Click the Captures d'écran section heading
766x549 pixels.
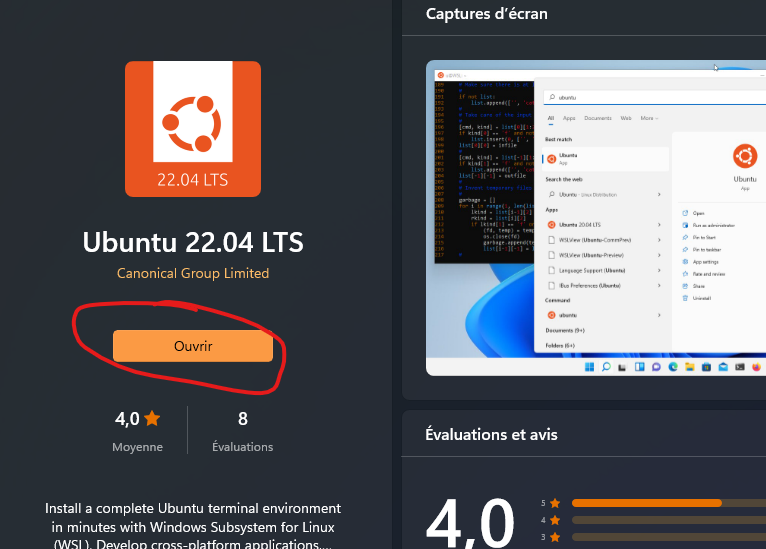tap(486, 14)
